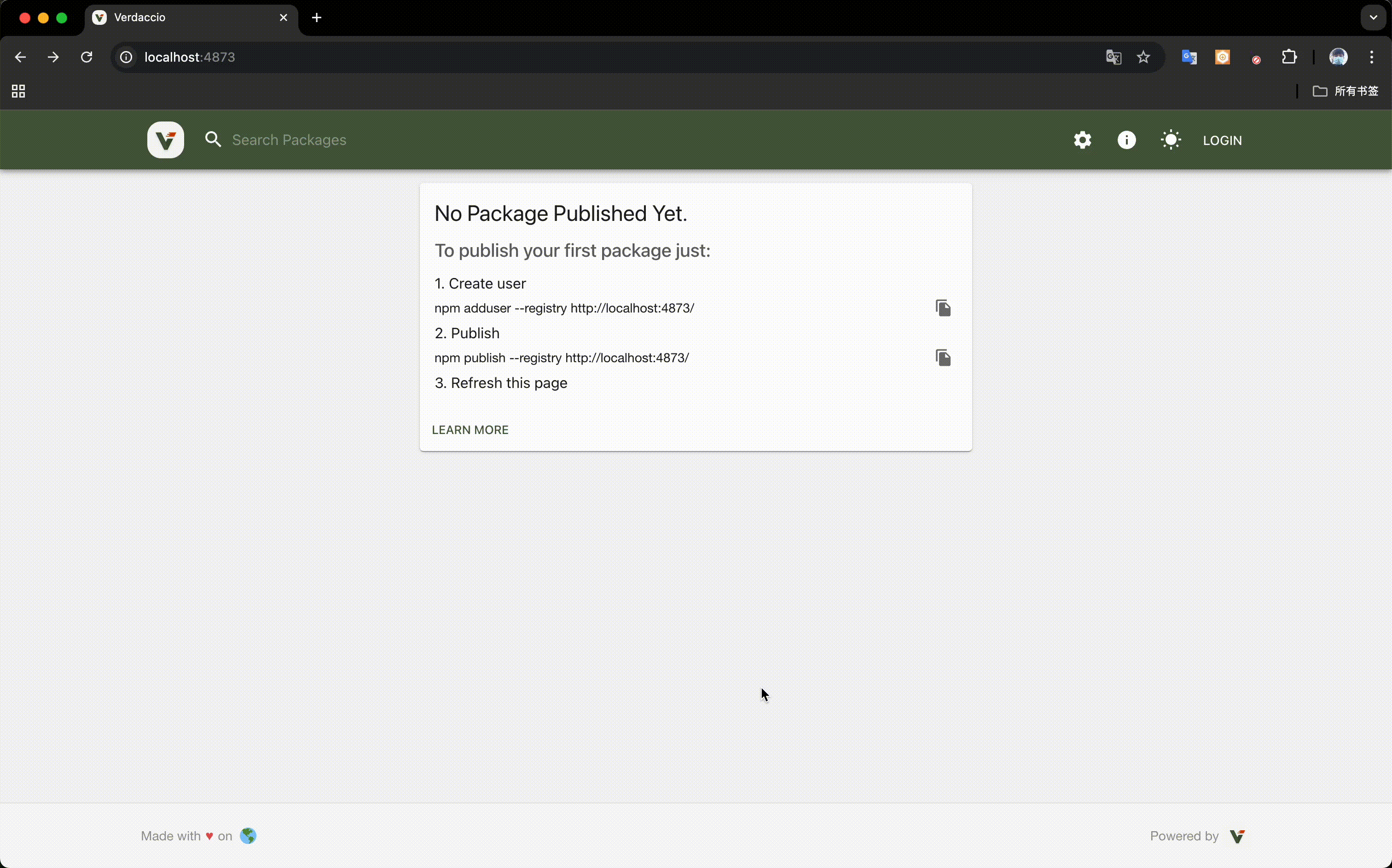Screen dimensions: 1392x868
Task: Click the search magnifier icon
Action: pos(213,139)
